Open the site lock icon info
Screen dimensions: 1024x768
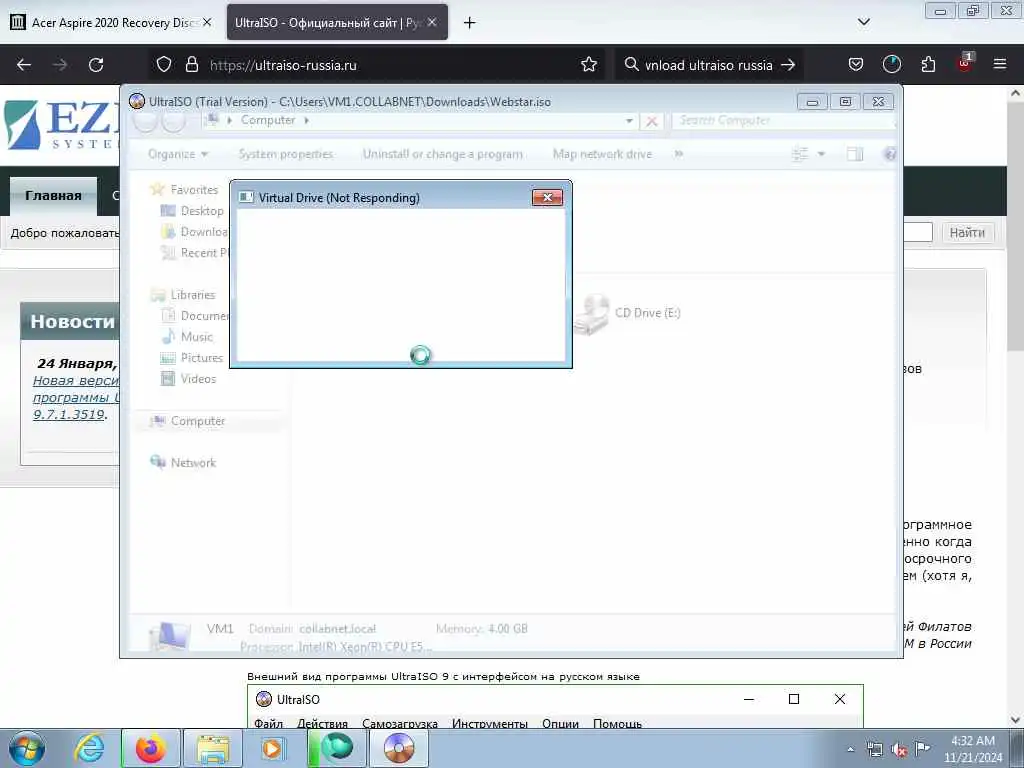[191, 65]
